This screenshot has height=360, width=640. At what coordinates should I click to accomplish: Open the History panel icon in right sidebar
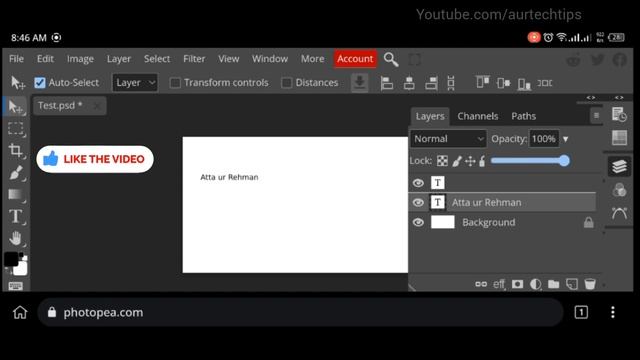[x=619, y=115]
